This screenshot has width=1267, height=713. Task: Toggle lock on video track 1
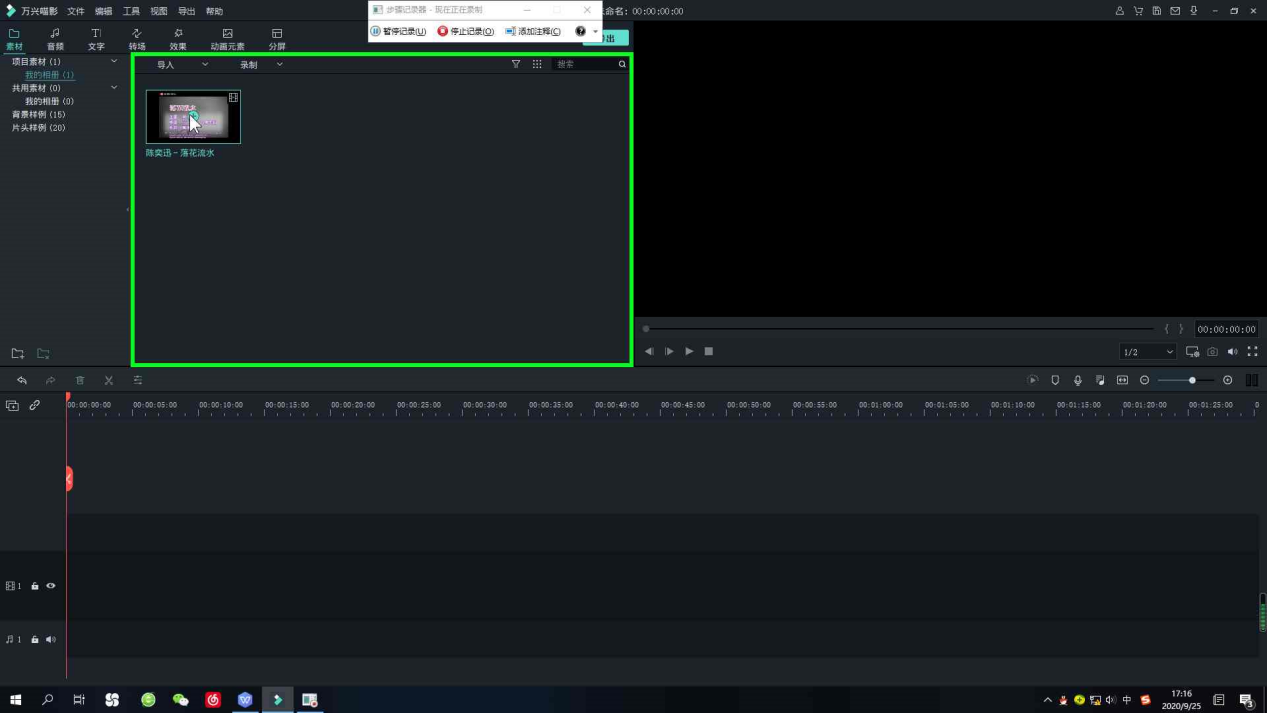(x=35, y=586)
